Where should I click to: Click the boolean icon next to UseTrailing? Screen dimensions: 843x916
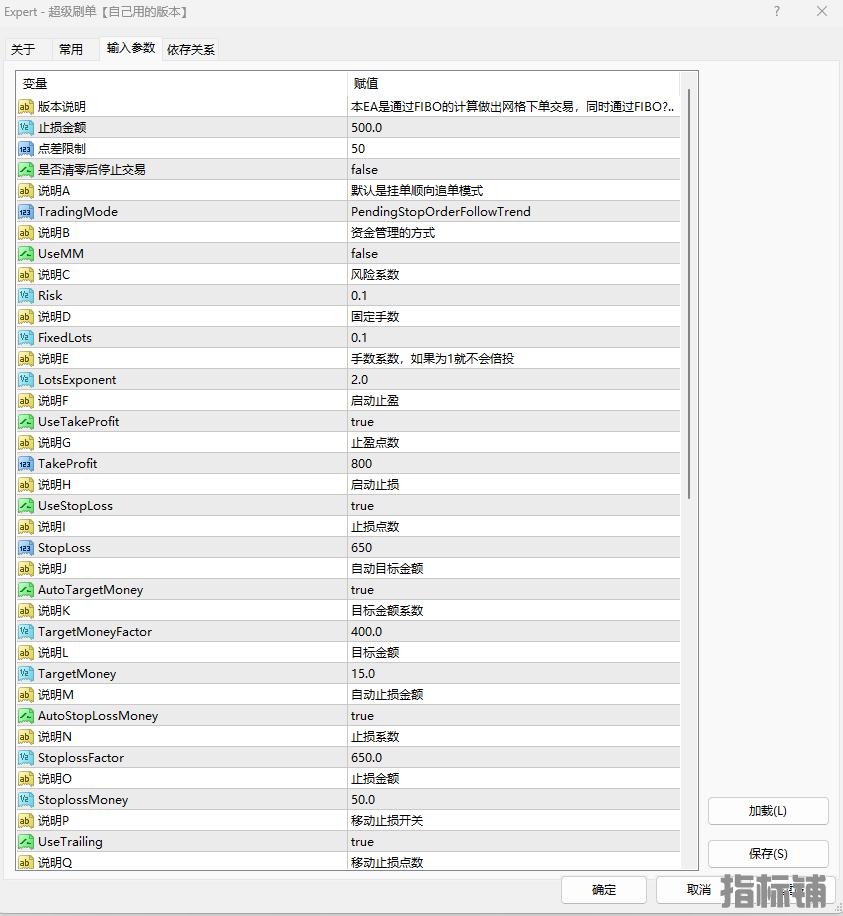click(26, 841)
